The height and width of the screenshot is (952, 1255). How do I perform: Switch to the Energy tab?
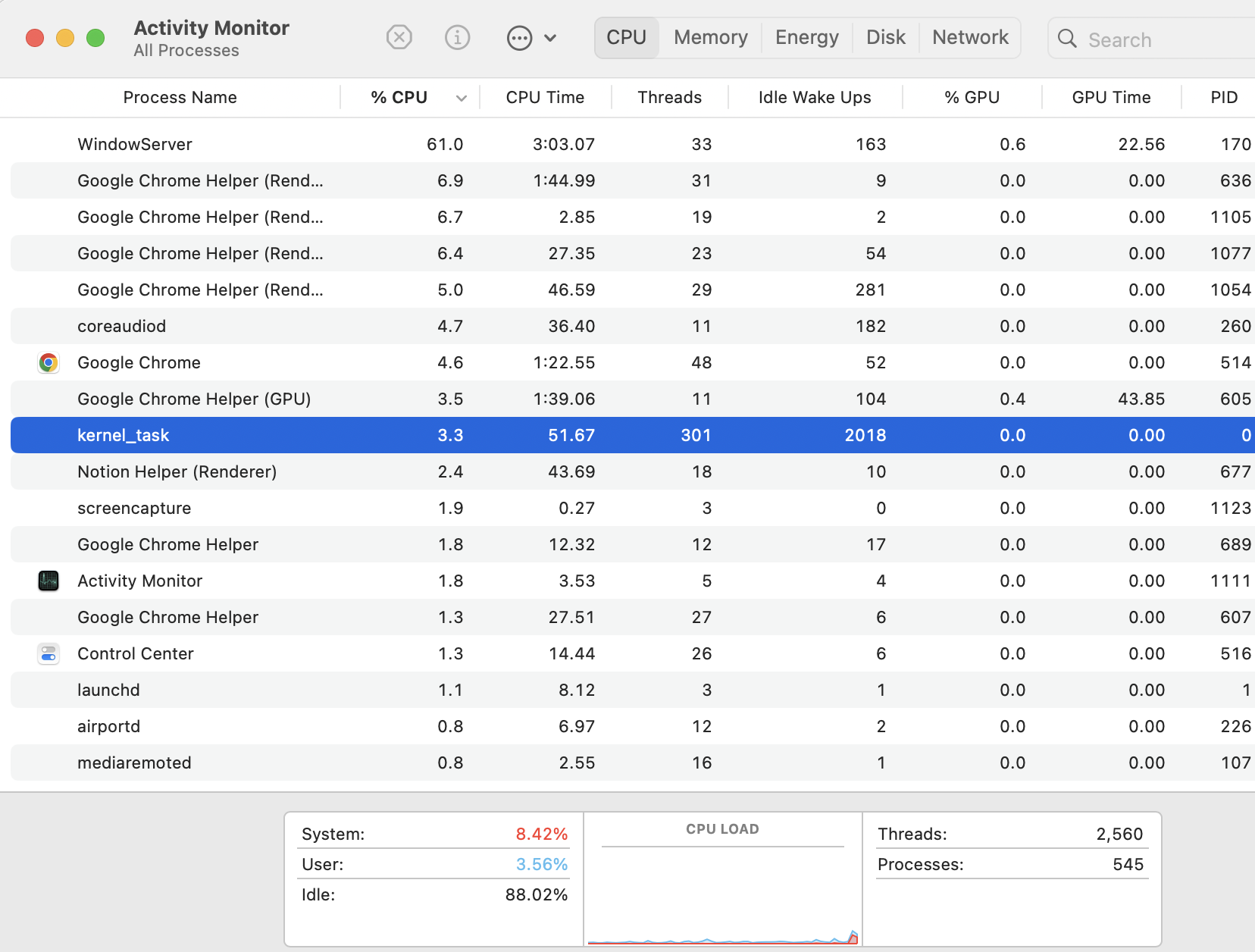807,37
